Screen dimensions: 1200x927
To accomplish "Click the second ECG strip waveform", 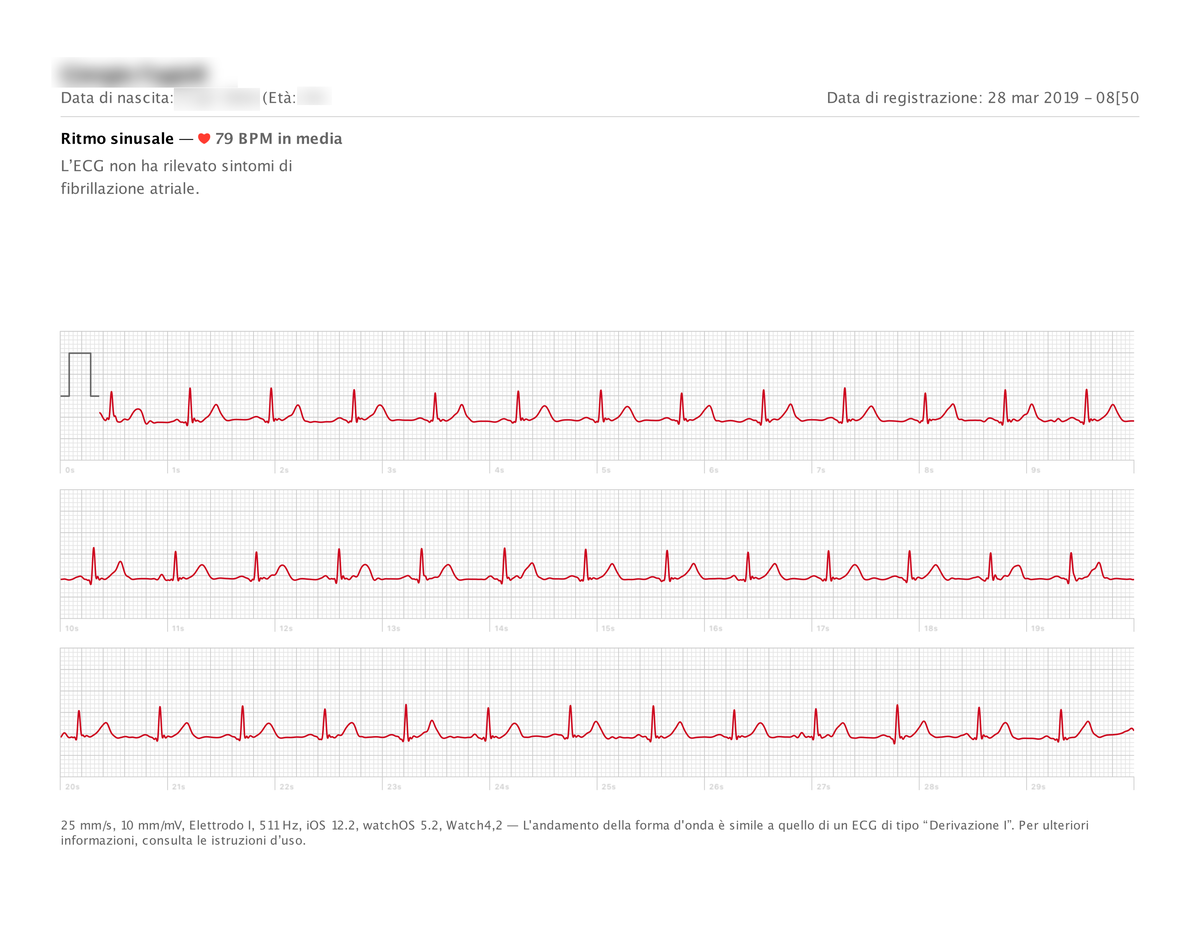I will (x=597, y=567).
